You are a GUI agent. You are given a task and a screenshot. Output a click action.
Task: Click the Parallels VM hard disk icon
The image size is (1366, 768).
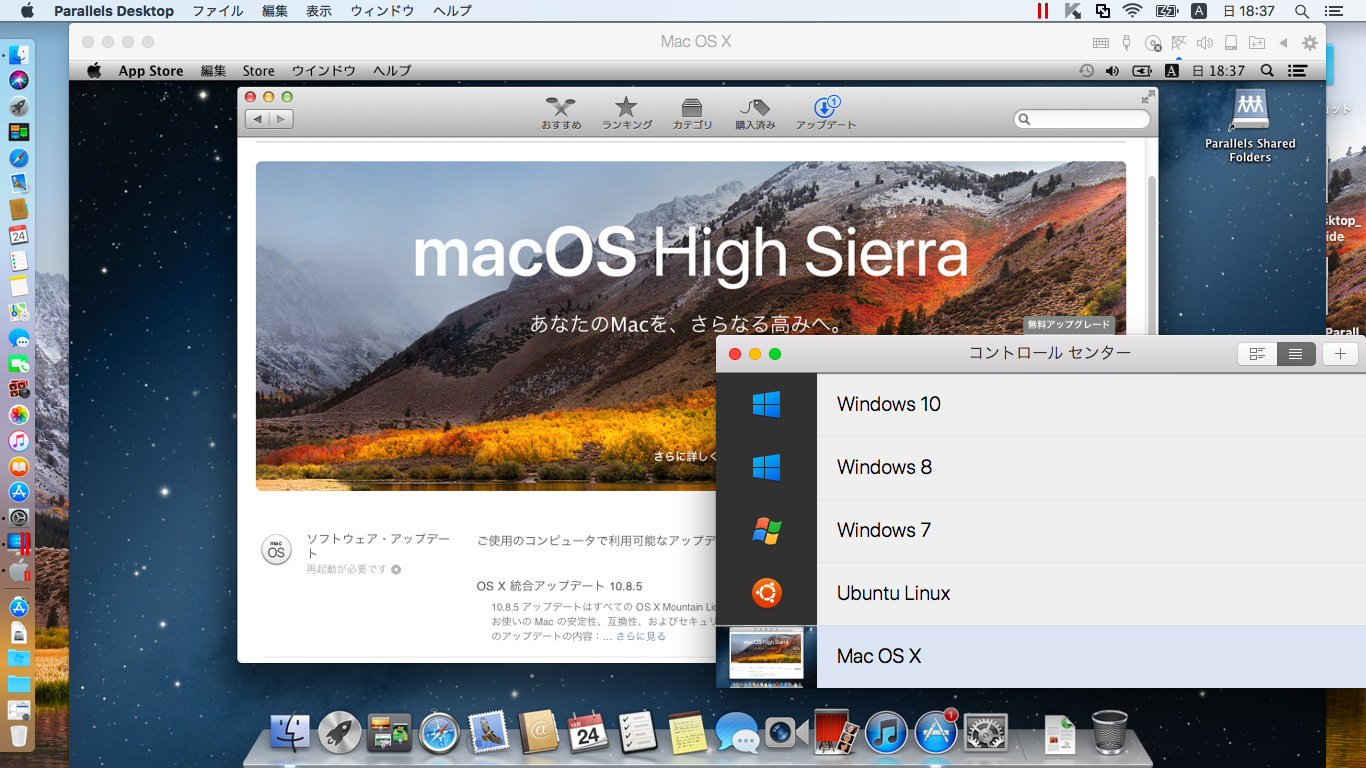coord(1231,43)
